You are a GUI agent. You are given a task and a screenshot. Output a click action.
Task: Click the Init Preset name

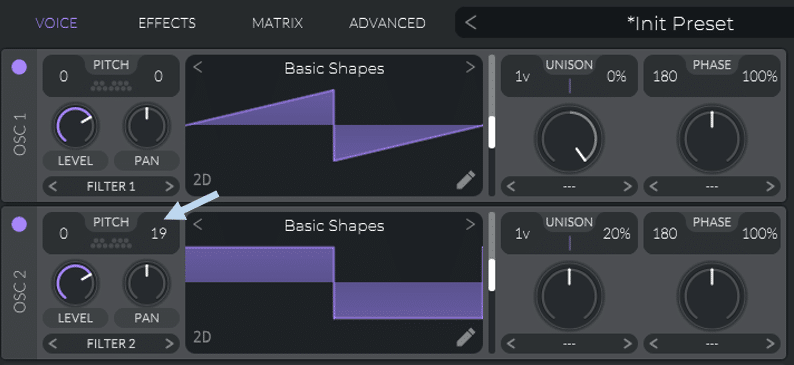pos(680,23)
